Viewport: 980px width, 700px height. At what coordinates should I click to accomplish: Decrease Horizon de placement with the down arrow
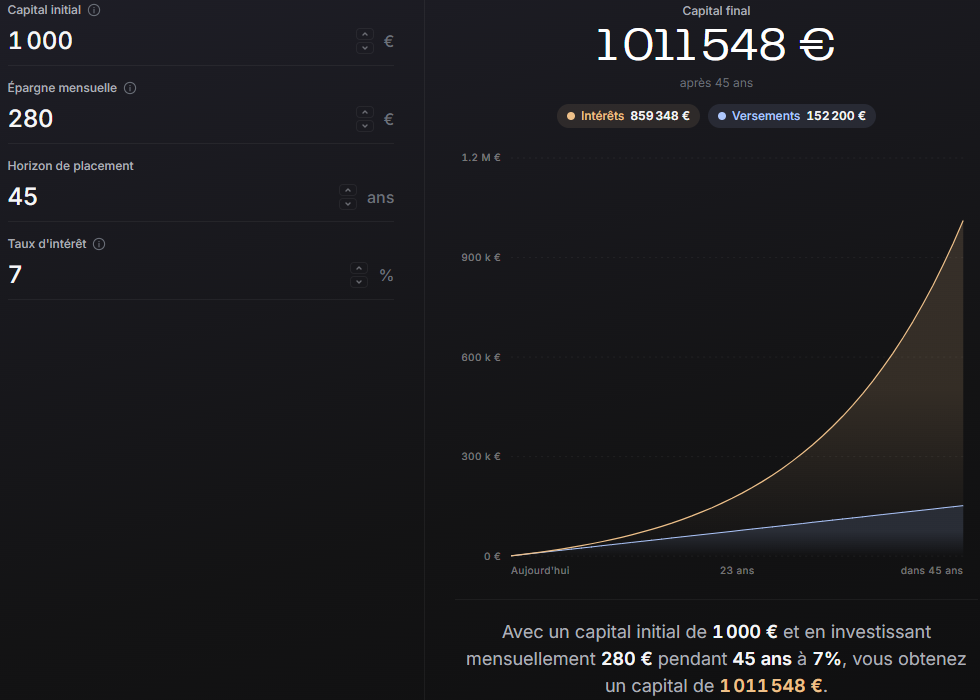348,204
